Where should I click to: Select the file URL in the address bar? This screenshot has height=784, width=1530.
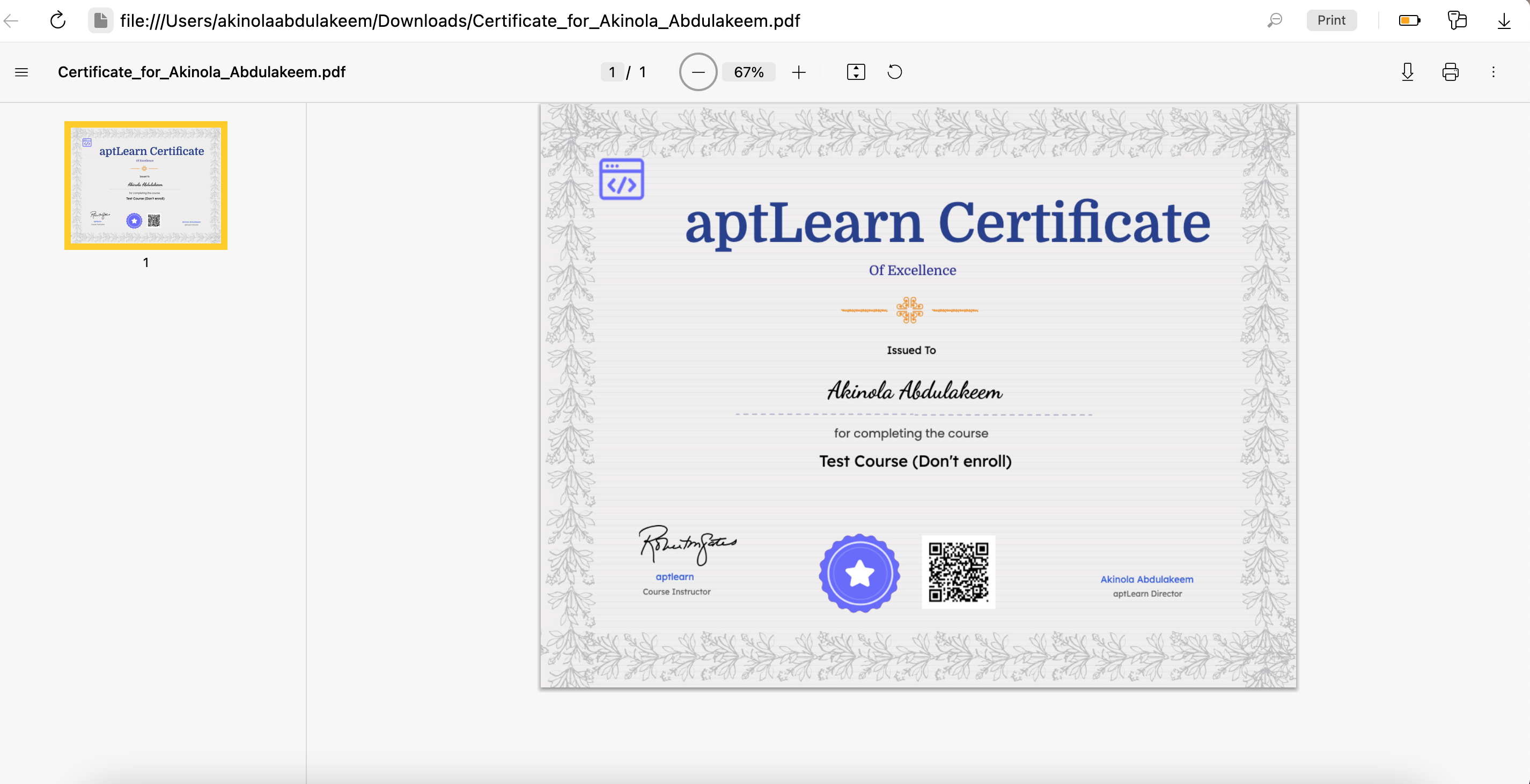point(460,21)
